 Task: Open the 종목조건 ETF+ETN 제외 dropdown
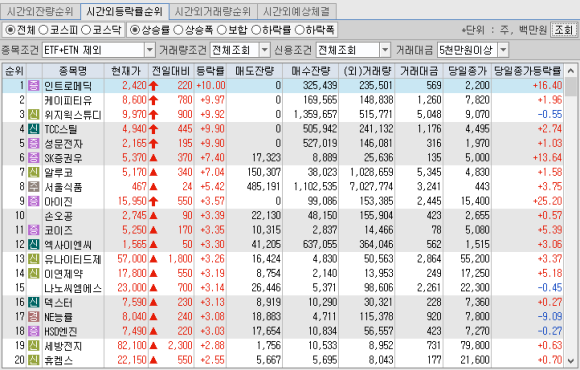pos(150,50)
